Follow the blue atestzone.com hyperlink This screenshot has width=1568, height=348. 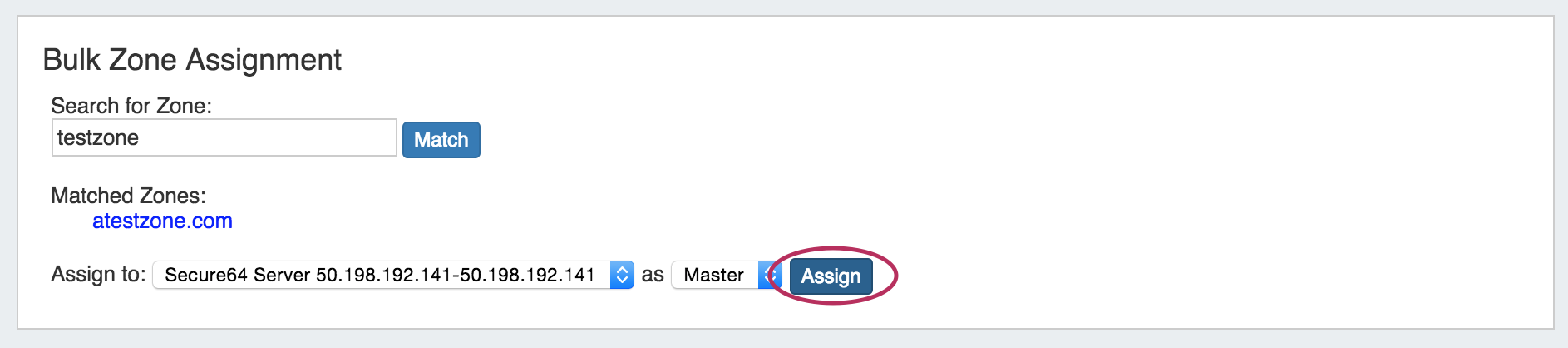(162, 221)
